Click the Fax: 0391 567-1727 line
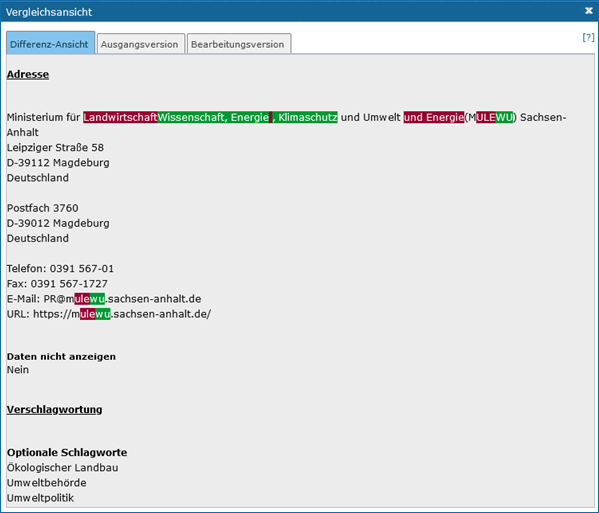599x513 pixels. click(x=57, y=284)
